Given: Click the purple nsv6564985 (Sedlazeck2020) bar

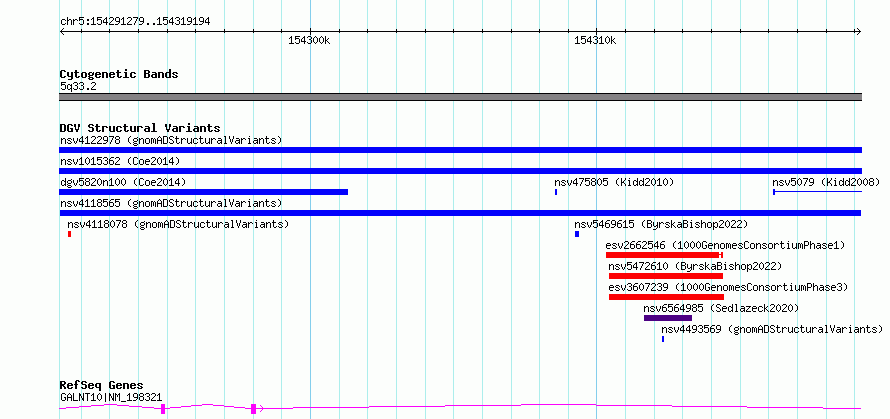Looking at the screenshot, I should (668, 318).
